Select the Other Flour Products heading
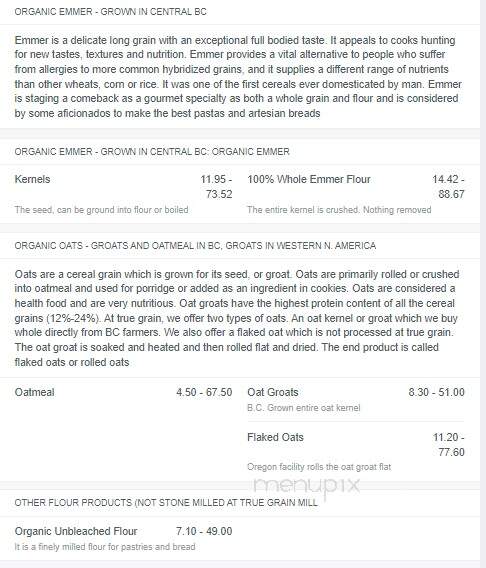 click(166, 502)
